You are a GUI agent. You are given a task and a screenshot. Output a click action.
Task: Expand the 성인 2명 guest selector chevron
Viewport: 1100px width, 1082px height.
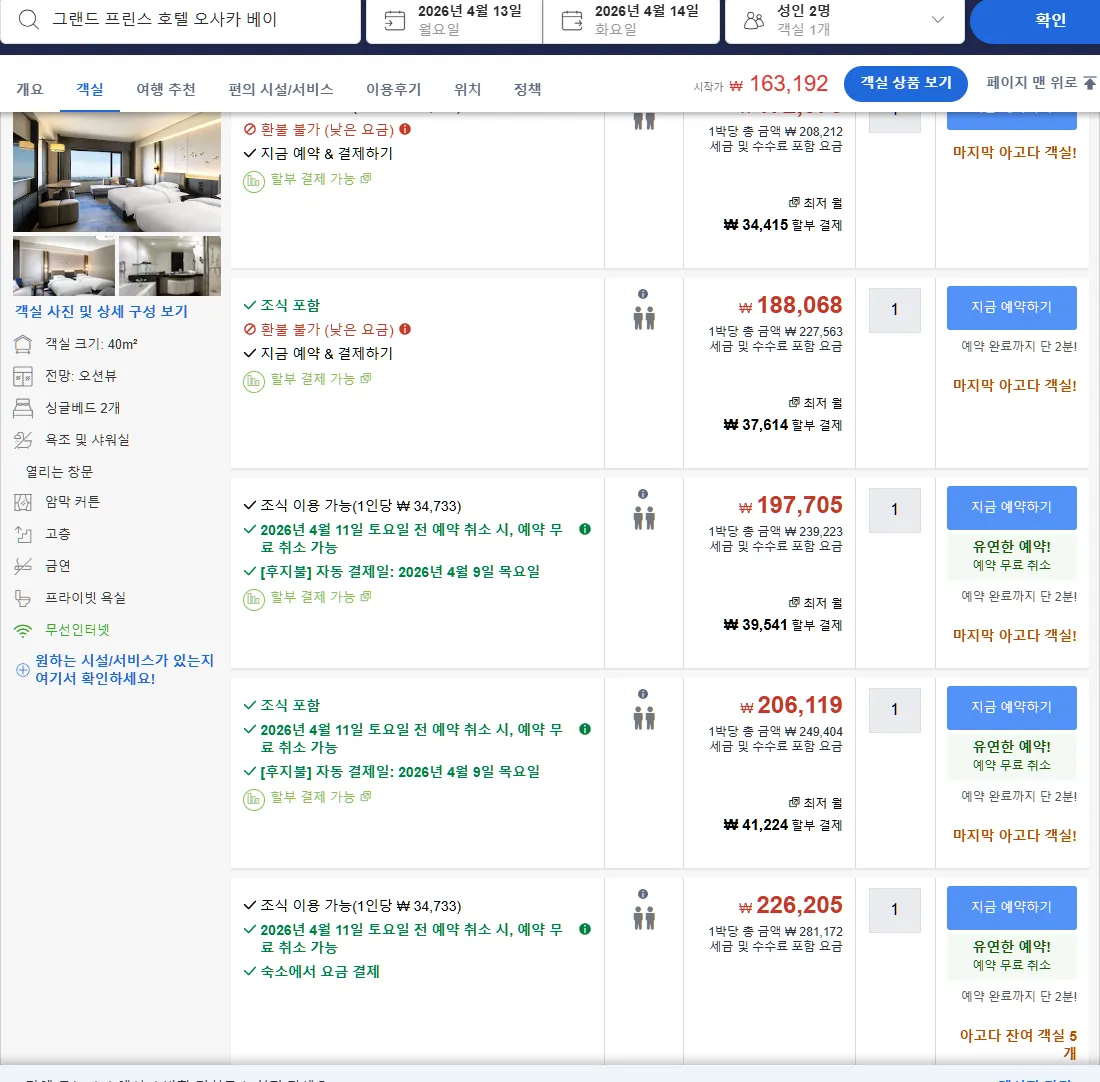point(937,20)
